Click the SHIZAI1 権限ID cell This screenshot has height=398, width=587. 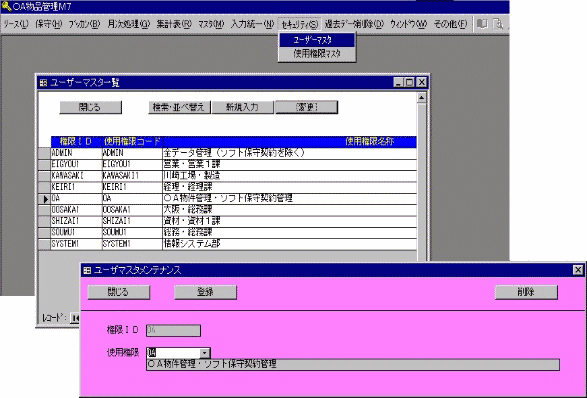[x=76, y=221]
